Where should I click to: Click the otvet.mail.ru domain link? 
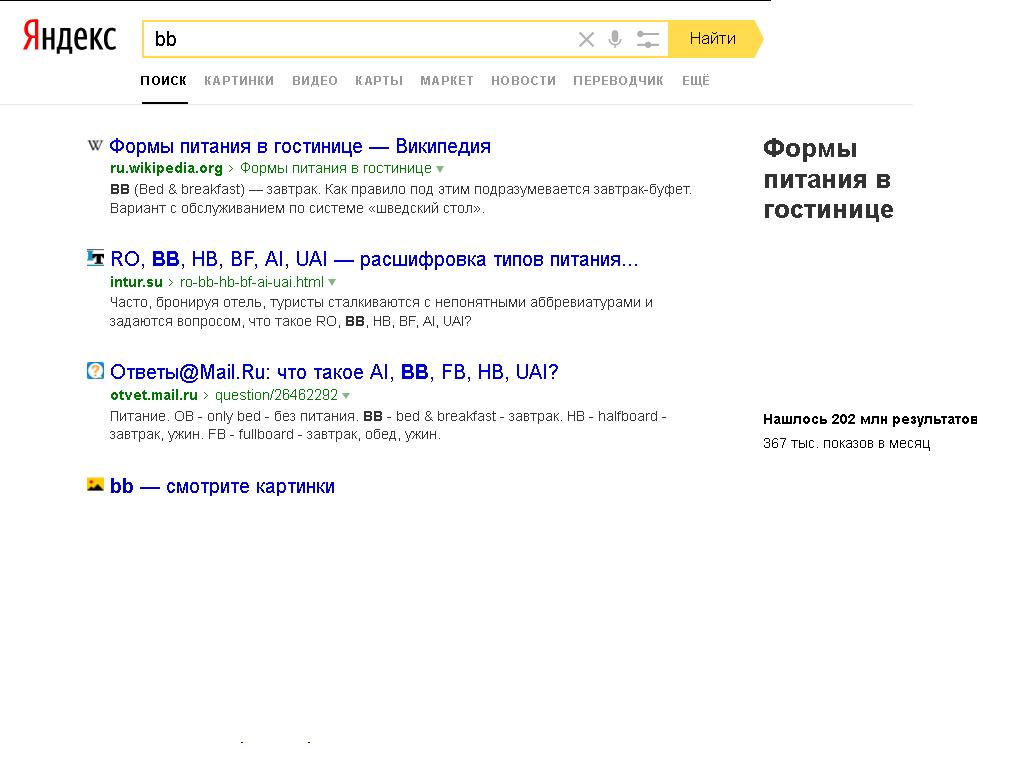[153, 395]
